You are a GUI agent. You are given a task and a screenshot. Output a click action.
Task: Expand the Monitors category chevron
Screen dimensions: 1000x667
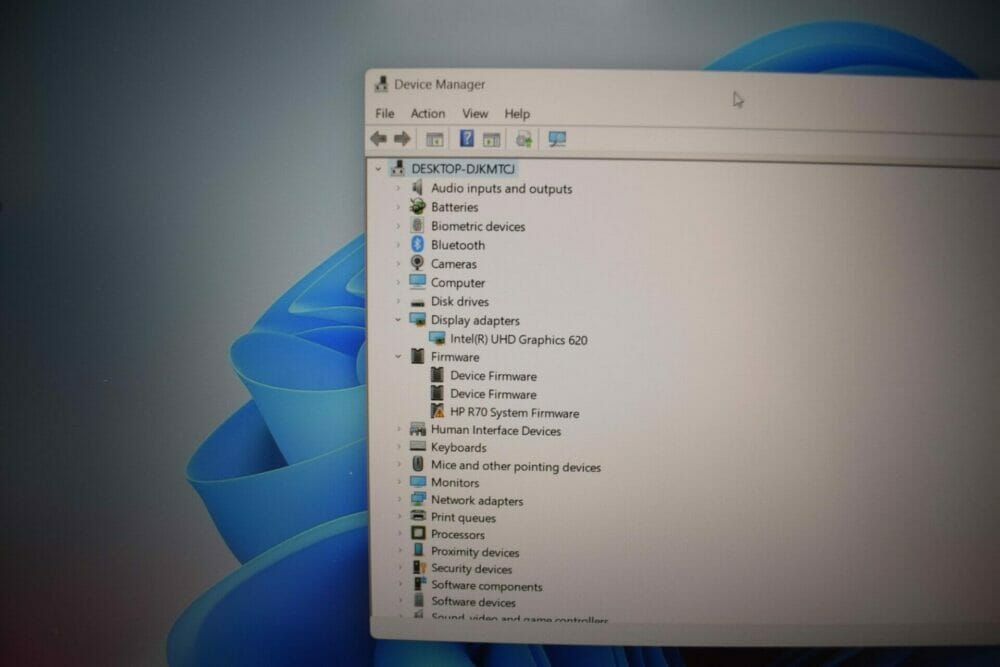click(x=399, y=483)
